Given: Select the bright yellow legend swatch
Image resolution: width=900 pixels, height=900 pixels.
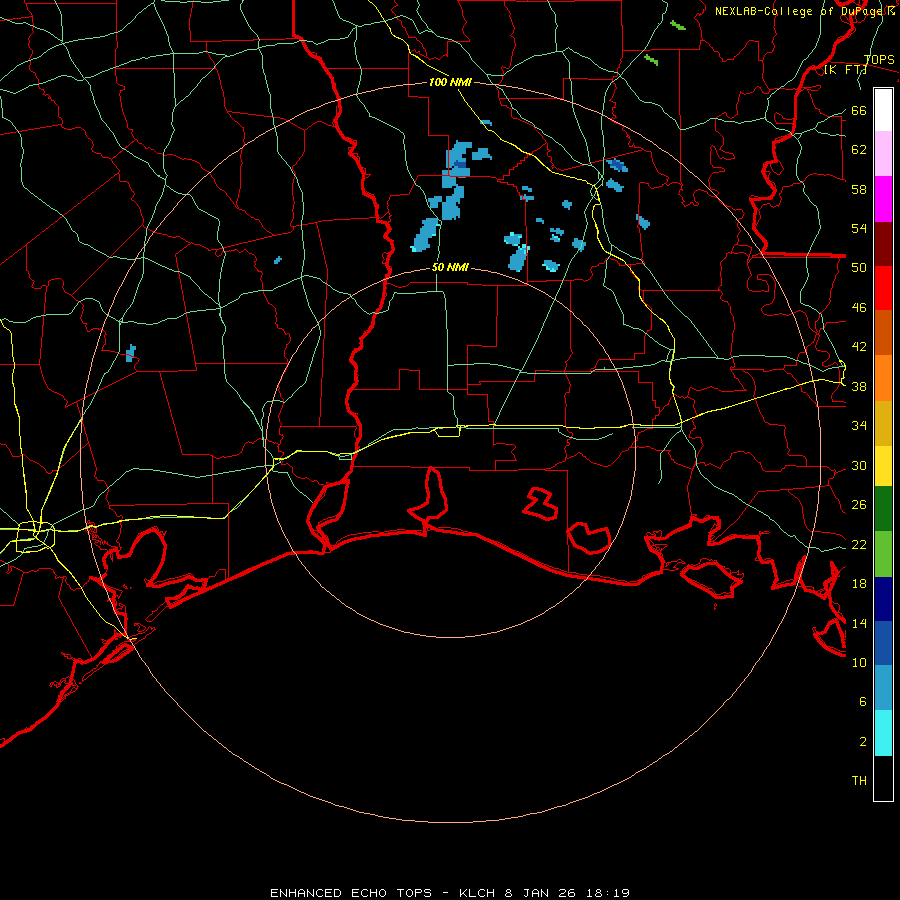Looking at the screenshot, I should [883, 466].
